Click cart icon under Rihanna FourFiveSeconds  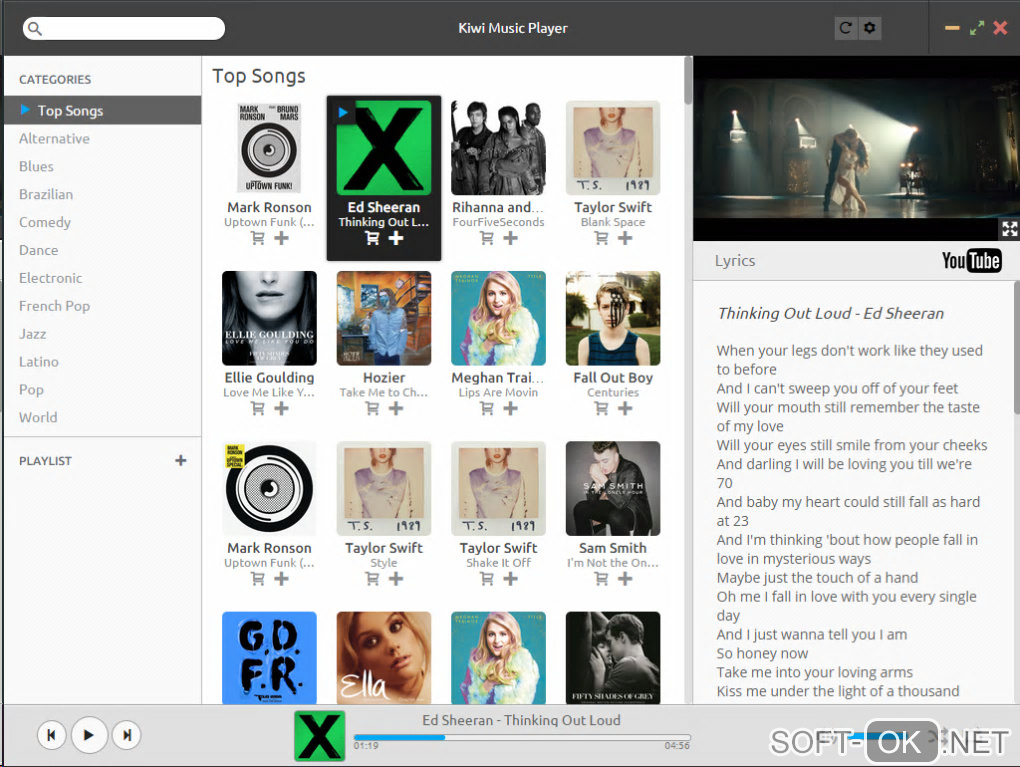[x=487, y=238]
